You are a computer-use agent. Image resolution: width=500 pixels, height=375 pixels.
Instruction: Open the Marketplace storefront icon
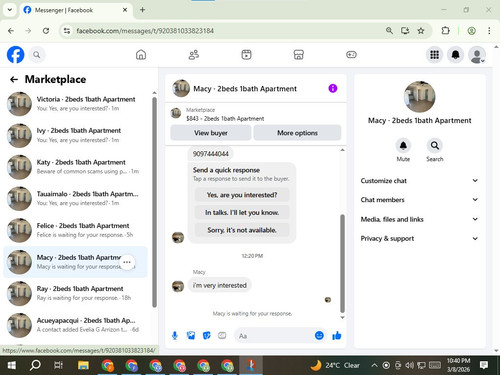click(299, 55)
